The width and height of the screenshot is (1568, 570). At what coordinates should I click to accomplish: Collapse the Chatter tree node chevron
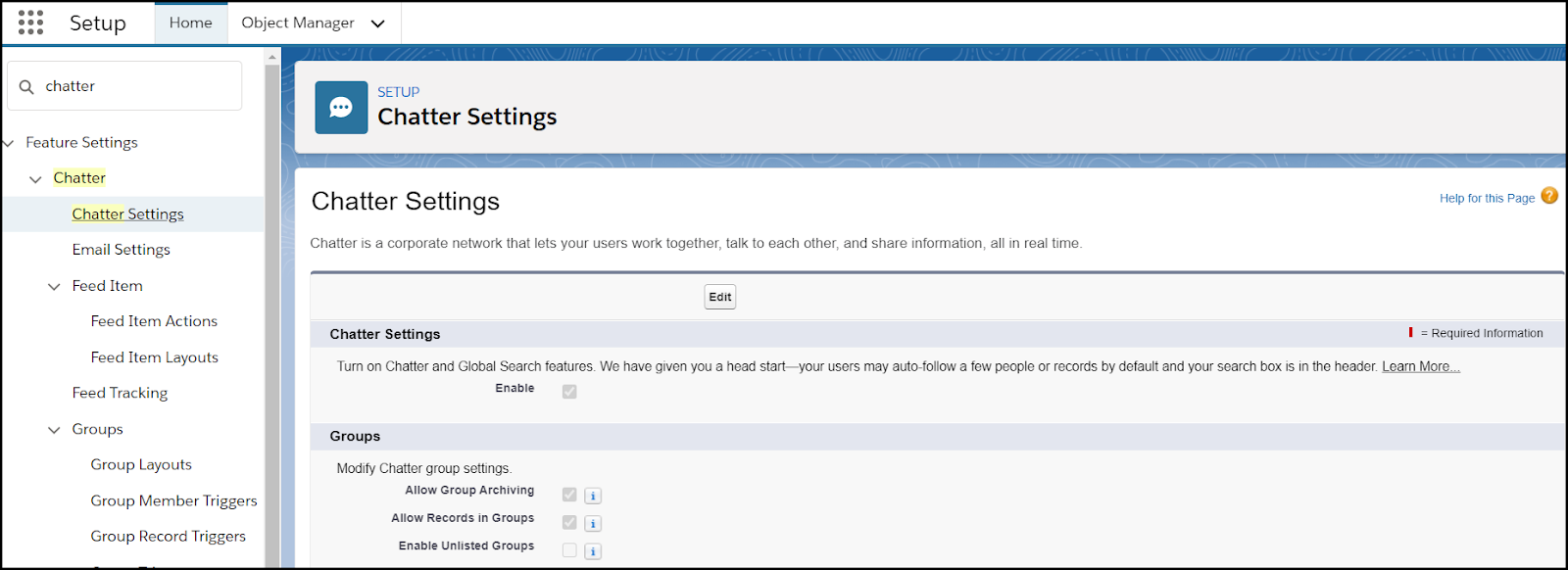pos(35,179)
